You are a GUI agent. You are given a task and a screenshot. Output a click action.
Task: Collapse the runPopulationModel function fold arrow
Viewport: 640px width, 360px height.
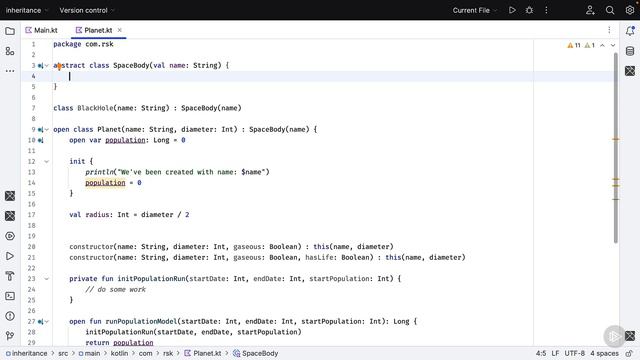click(47, 322)
